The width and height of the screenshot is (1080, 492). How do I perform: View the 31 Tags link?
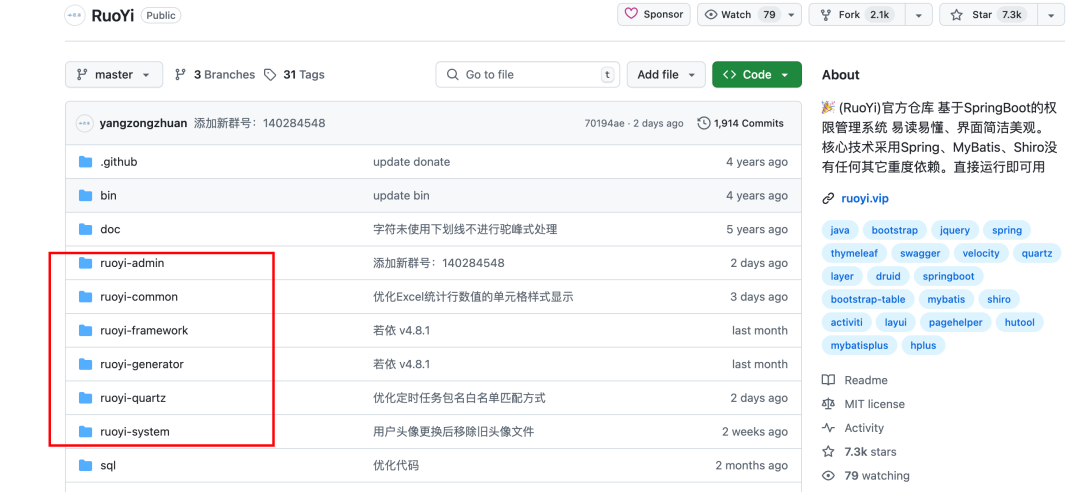[x=295, y=74]
